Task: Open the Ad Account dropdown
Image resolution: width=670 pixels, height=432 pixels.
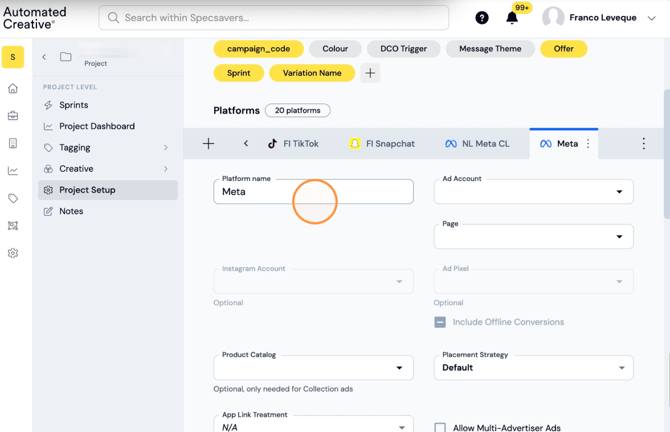Action: click(x=533, y=191)
